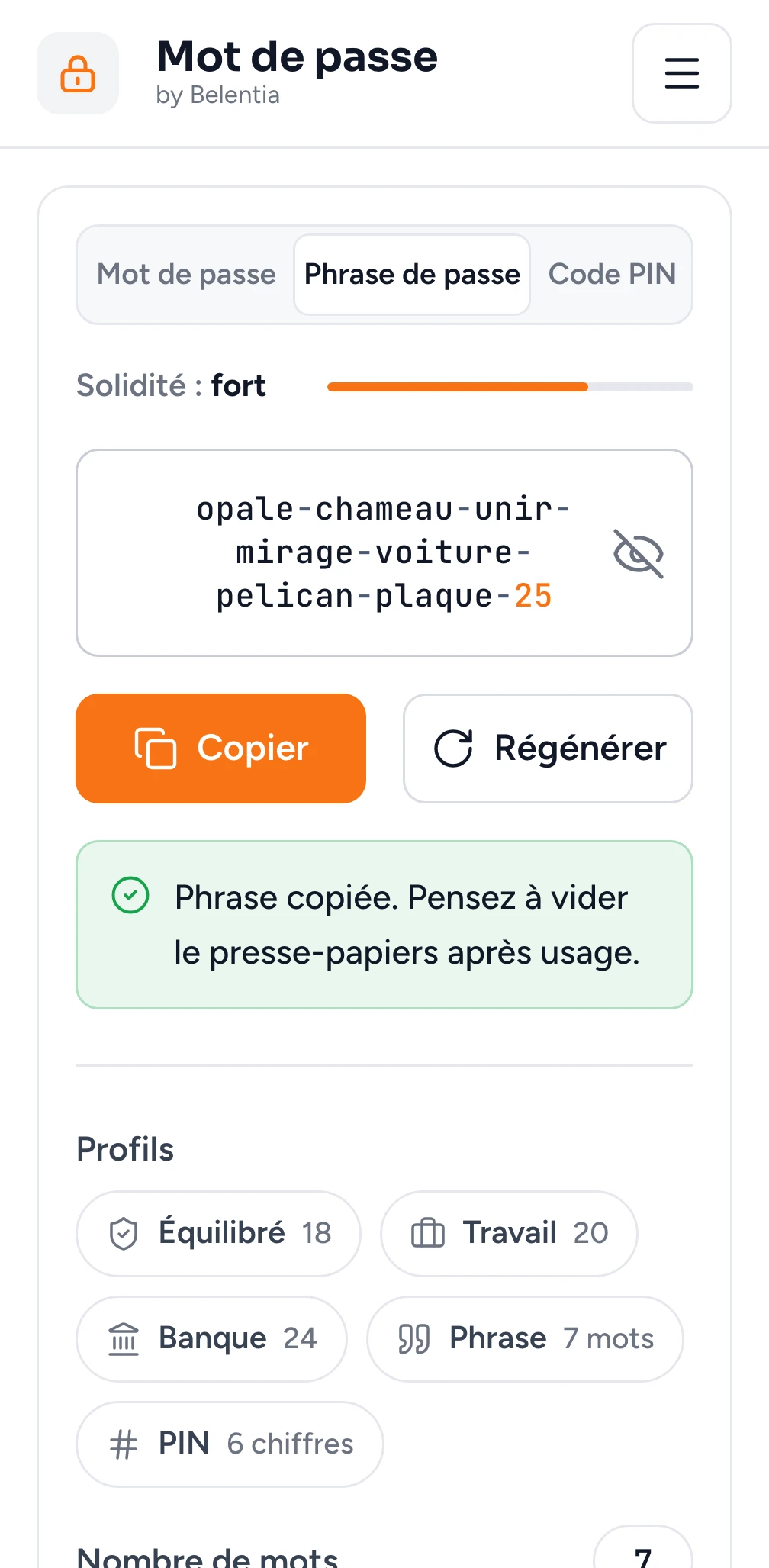
Task: Toggle passphrase visibility with the eye icon
Action: [639, 553]
